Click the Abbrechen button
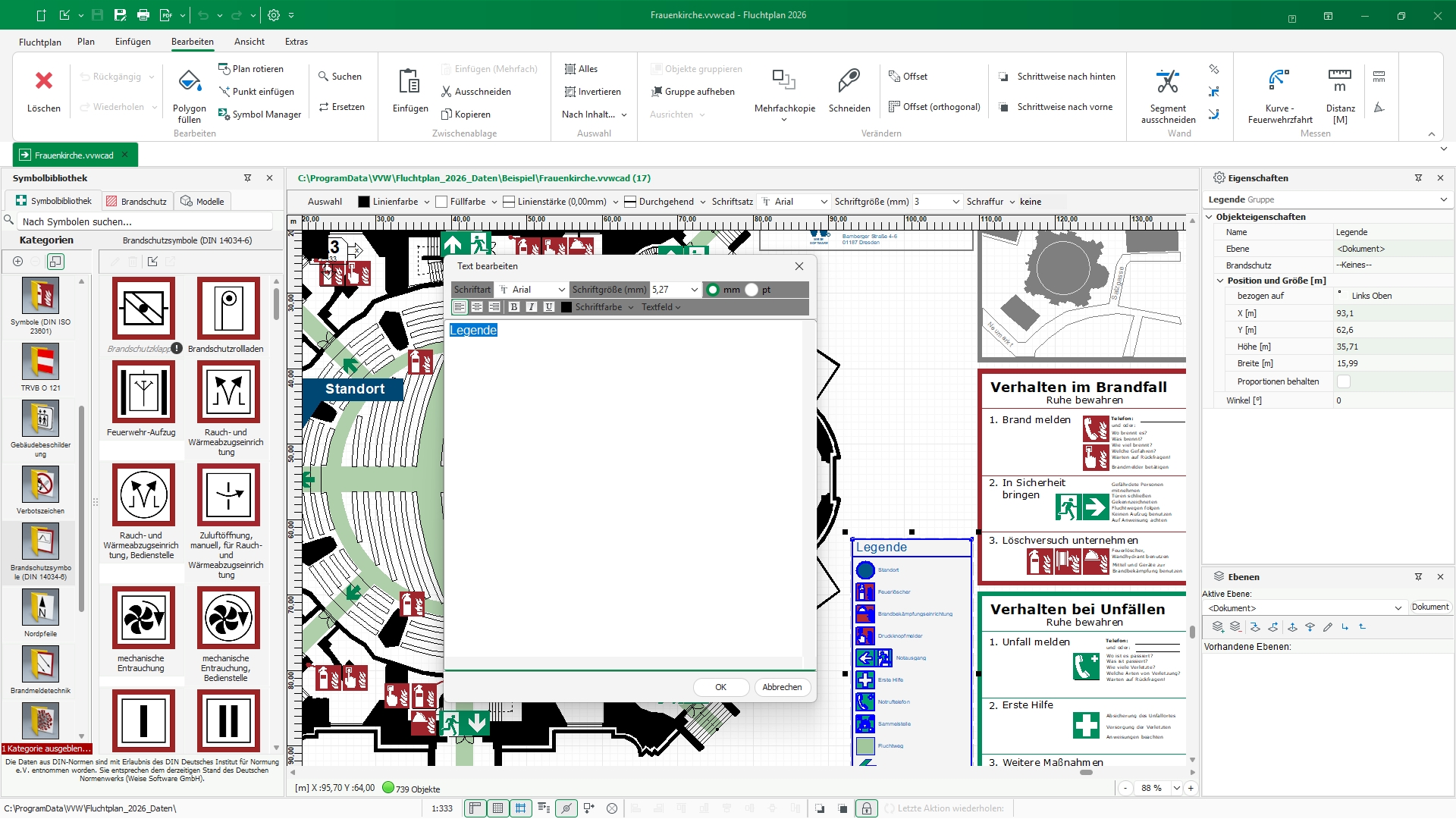Viewport: 1456px width, 819px height. tap(782, 687)
